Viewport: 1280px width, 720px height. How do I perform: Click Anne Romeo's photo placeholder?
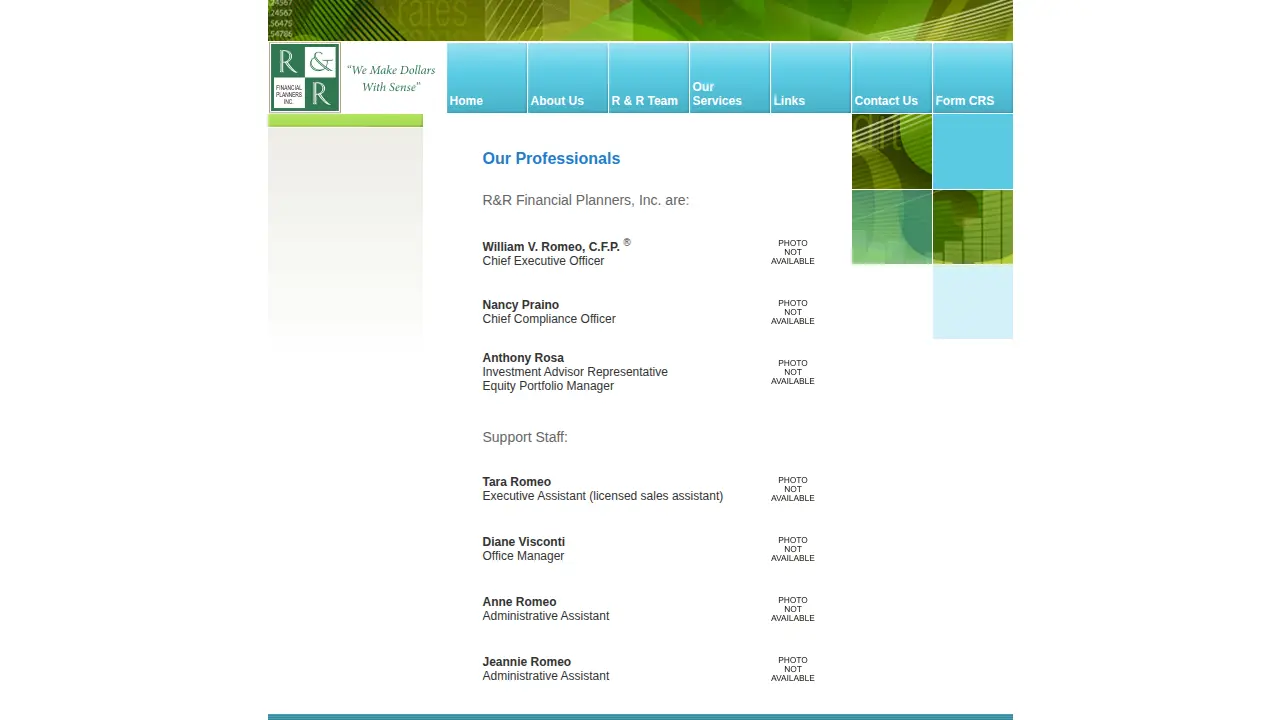(x=793, y=609)
